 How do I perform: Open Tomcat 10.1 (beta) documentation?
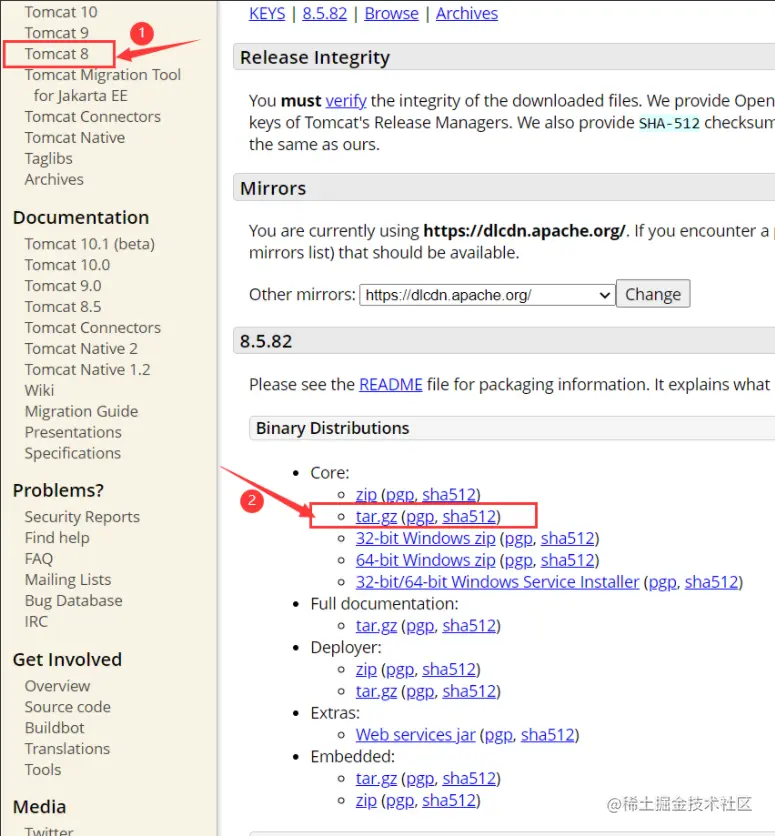pos(90,244)
